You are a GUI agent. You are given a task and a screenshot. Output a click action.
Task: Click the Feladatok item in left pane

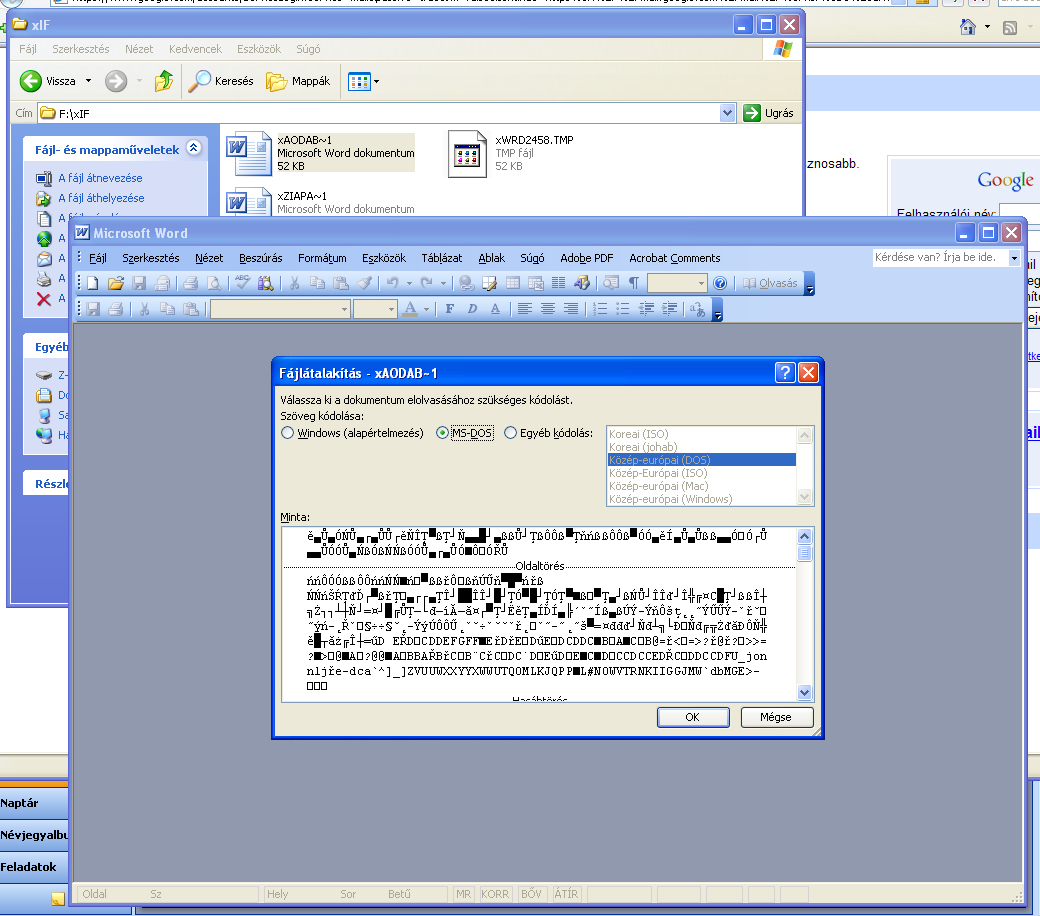tap(34, 866)
